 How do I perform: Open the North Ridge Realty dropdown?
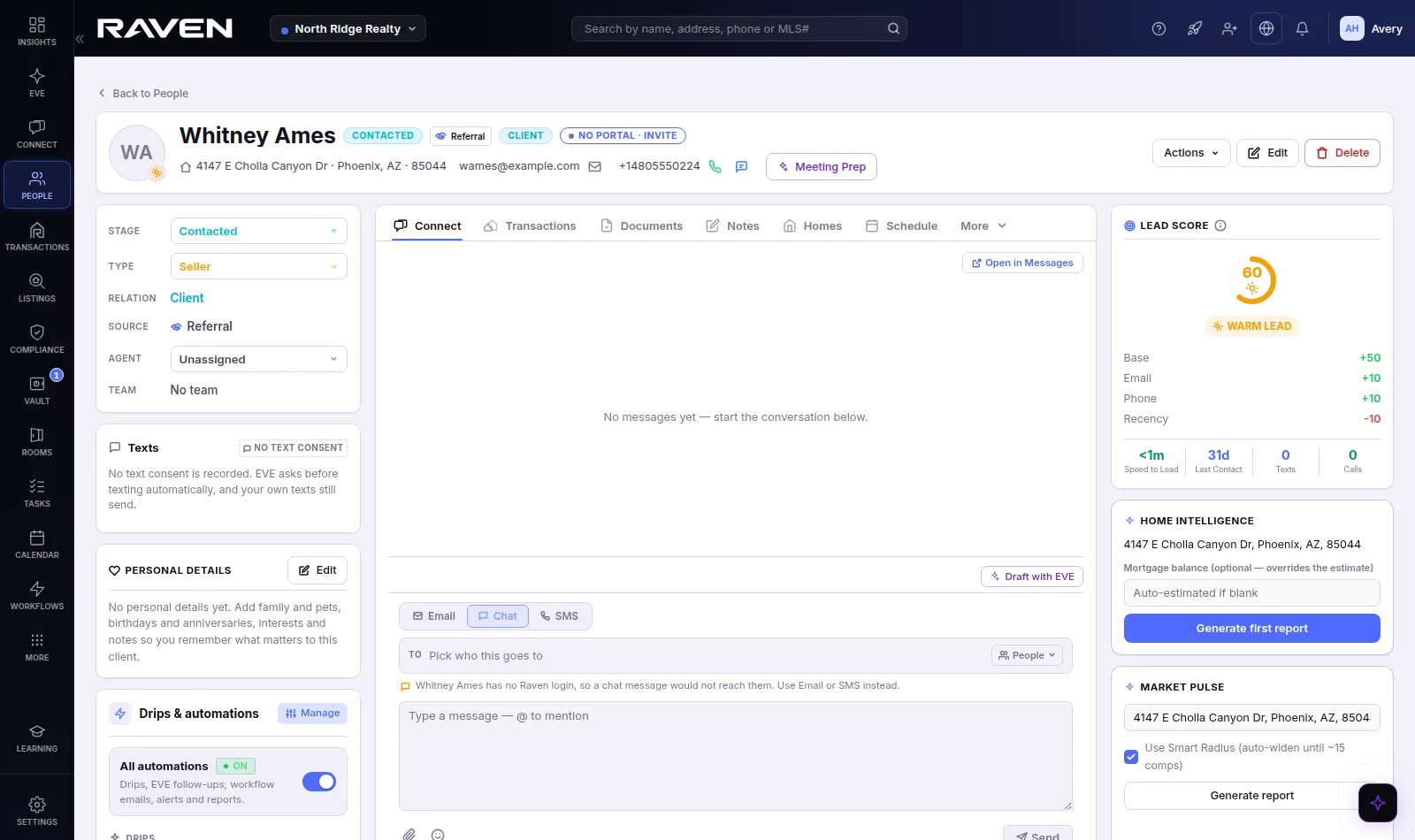click(348, 28)
